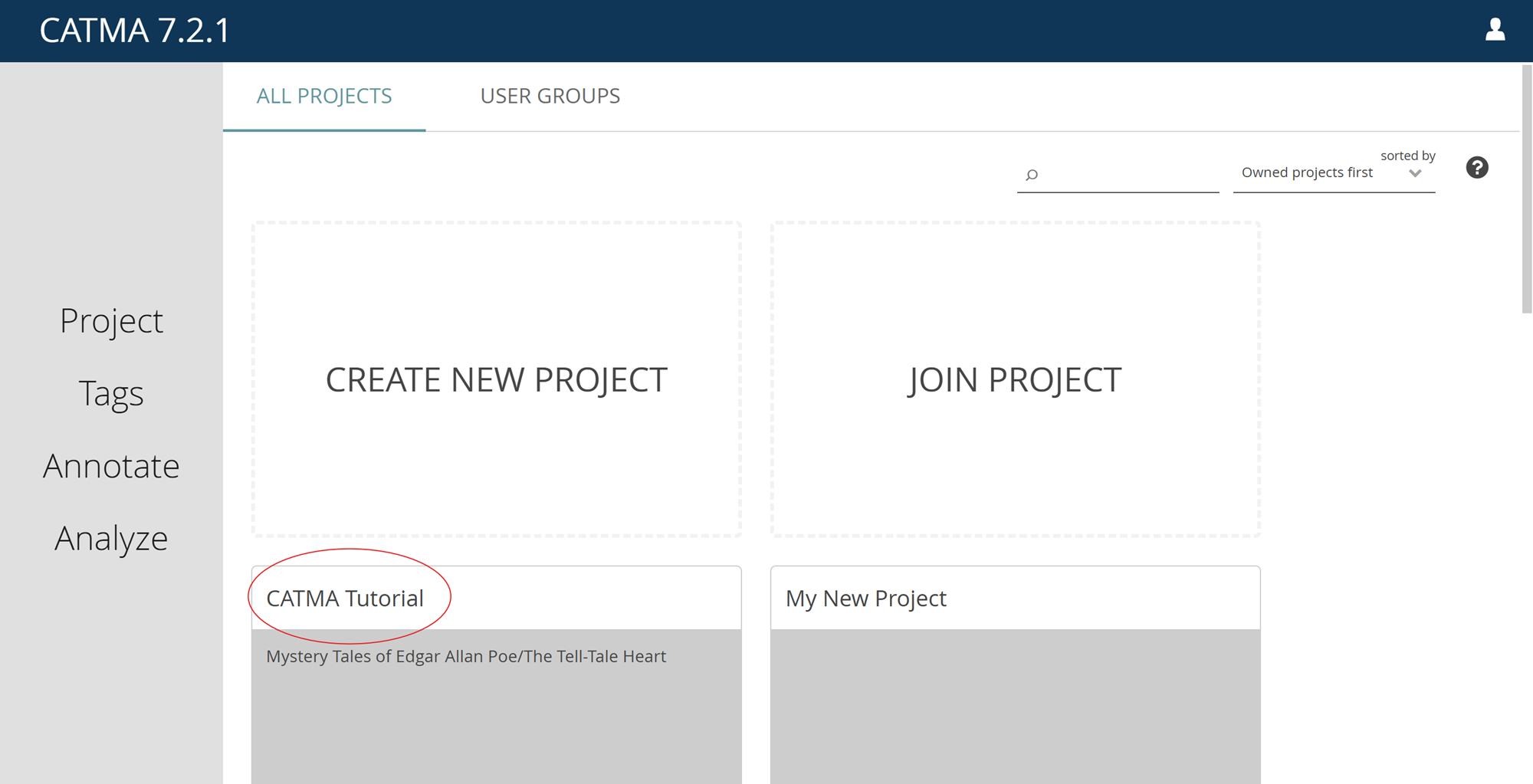This screenshot has width=1533, height=784.
Task: Click the search magnifier icon
Action: 1032,175
